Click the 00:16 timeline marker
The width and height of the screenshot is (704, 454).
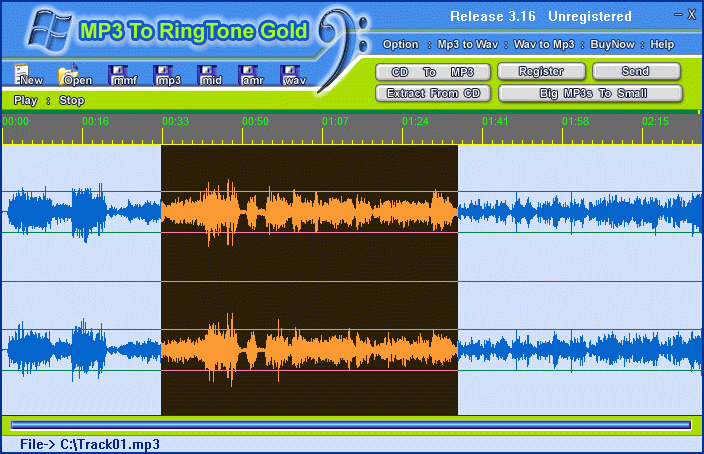pyautogui.click(x=95, y=121)
